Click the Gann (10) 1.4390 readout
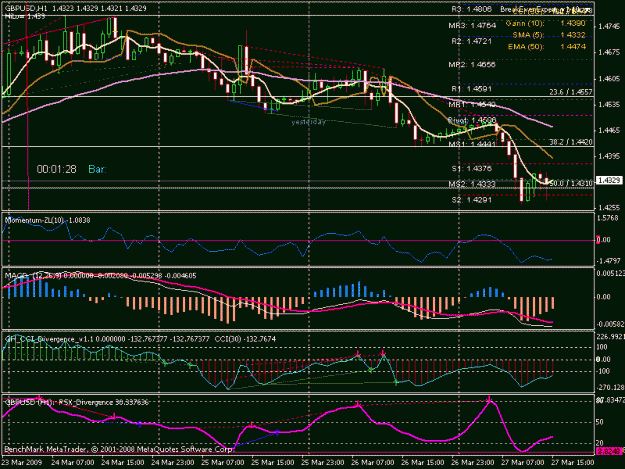The width and height of the screenshot is (625, 469). (x=546, y=23)
